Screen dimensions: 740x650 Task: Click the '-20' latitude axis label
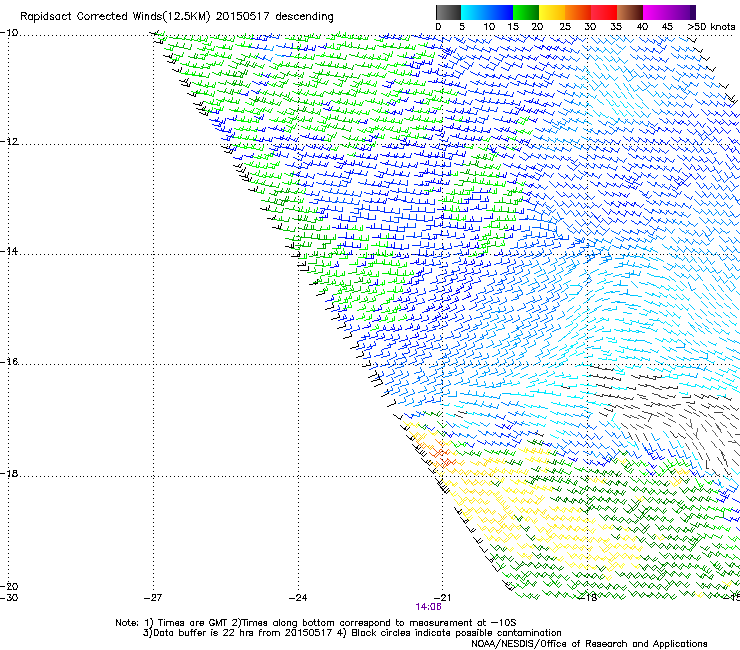coord(9,586)
